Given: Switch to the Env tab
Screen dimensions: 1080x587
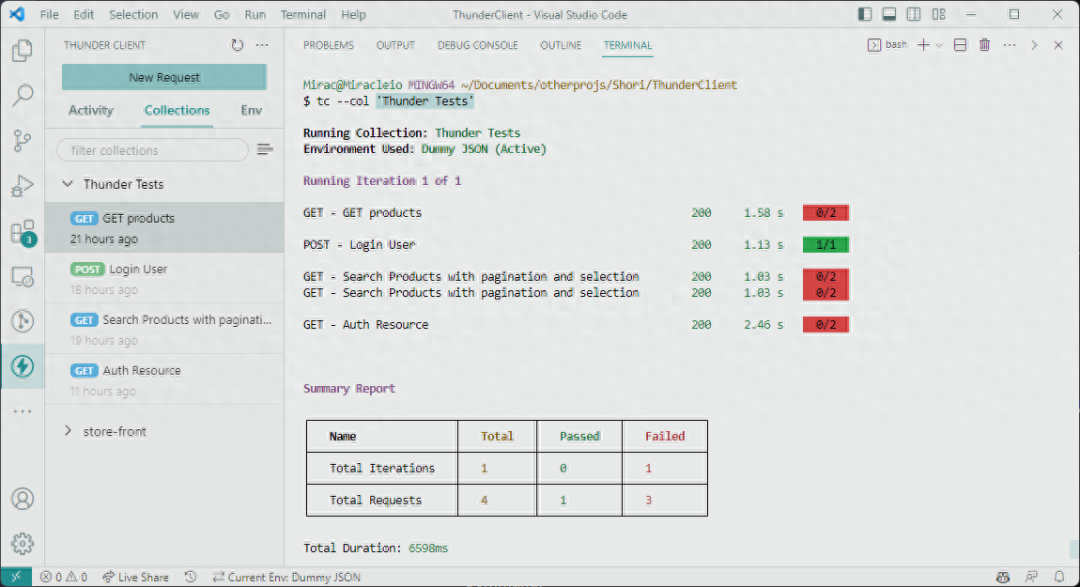Looking at the screenshot, I should [x=251, y=110].
